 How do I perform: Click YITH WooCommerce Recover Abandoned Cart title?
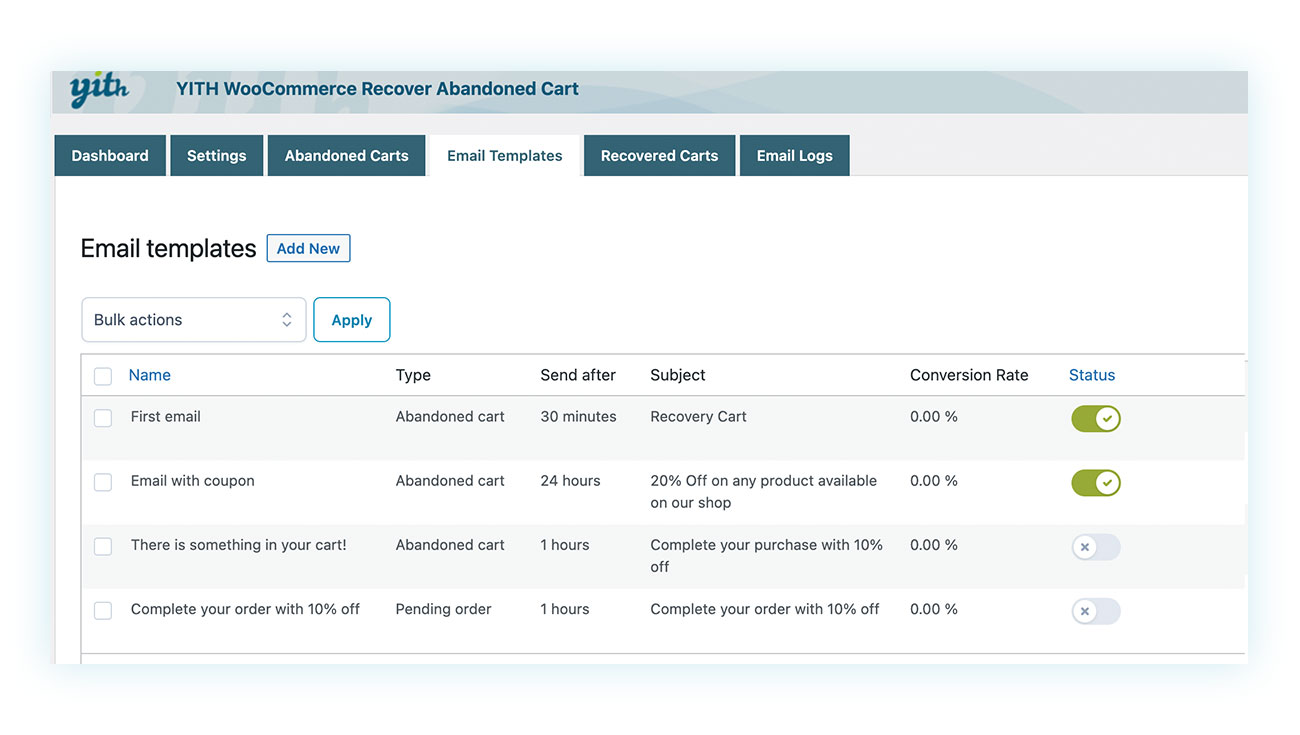(x=377, y=89)
